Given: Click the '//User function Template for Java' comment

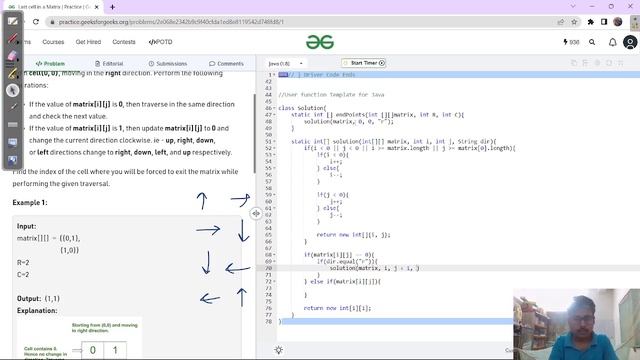Looking at the screenshot, I should tap(331, 95).
